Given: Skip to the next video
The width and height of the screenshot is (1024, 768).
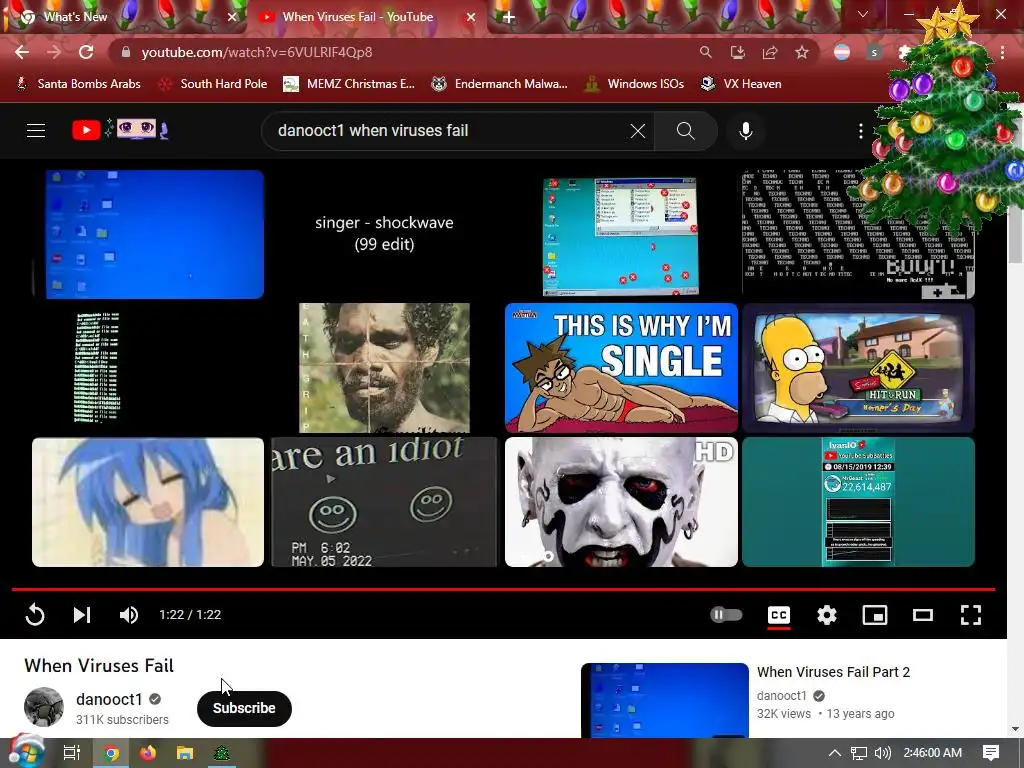Looking at the screenshot, I should 82,615.
